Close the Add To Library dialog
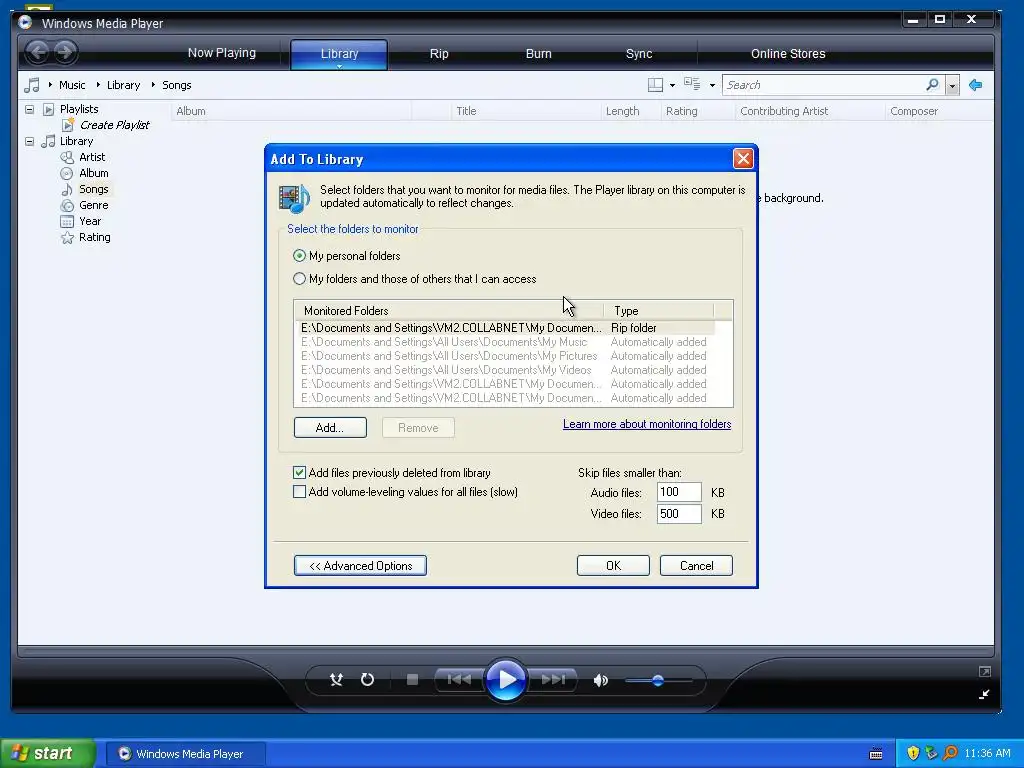This screenshot has width=1024, height=768. [x=743, y=159]
